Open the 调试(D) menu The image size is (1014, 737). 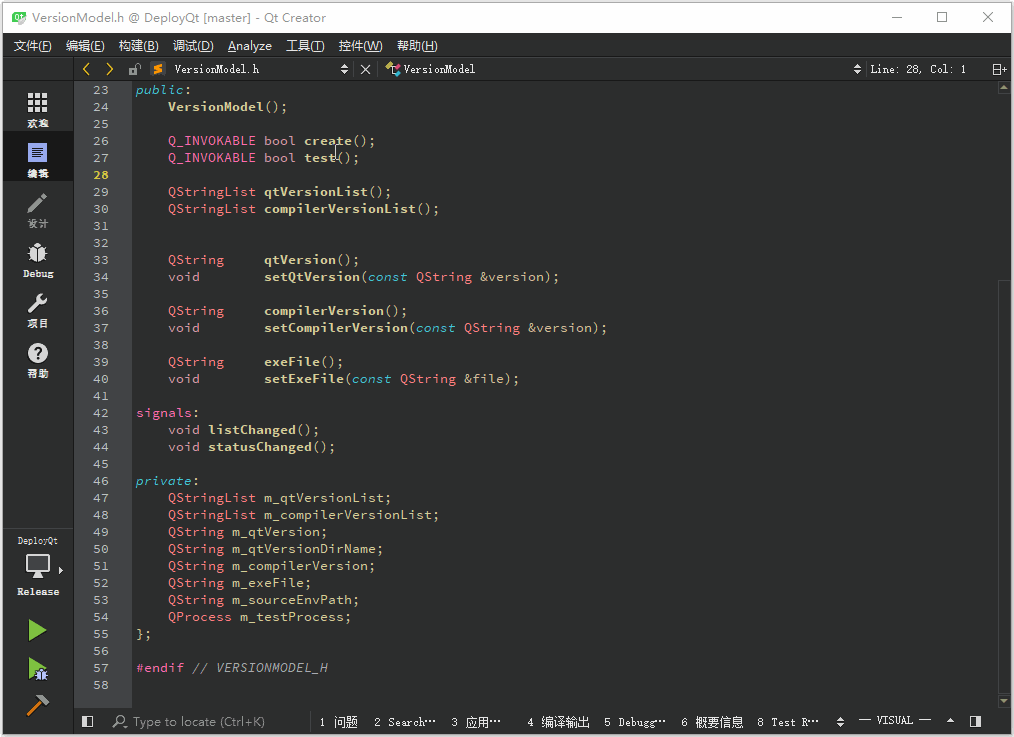coord(193,46)
